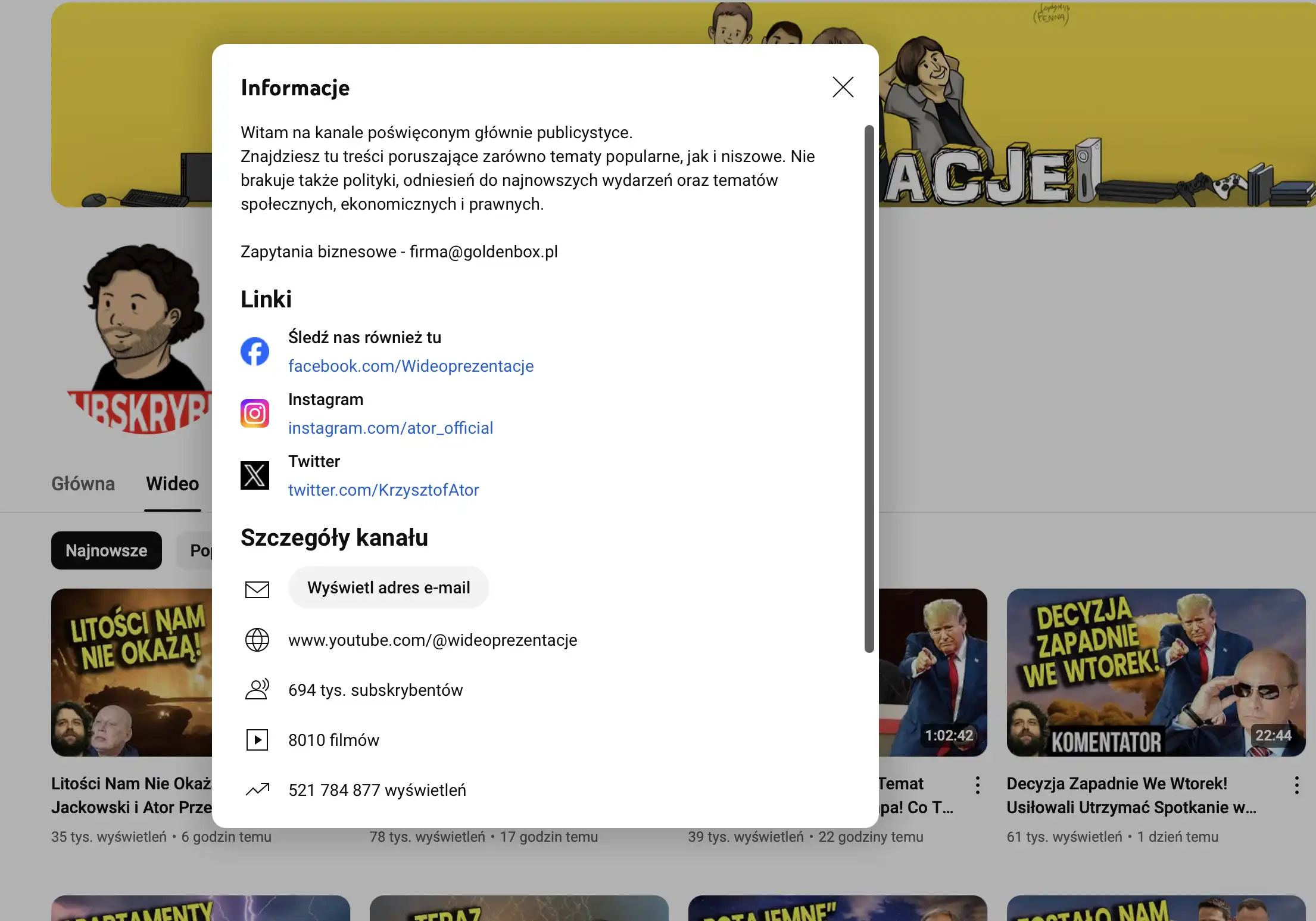This screenshot has width=1316, height=921.
Task: Switch to the Główna tab
Action: [x=83, y=484]
